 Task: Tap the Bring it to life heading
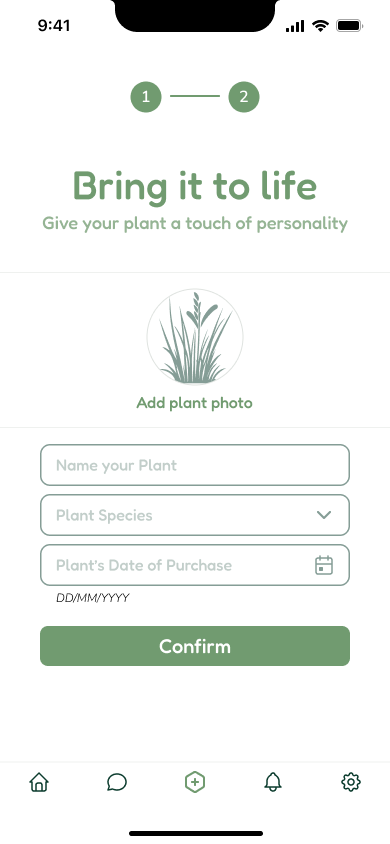tap(195, 186)
